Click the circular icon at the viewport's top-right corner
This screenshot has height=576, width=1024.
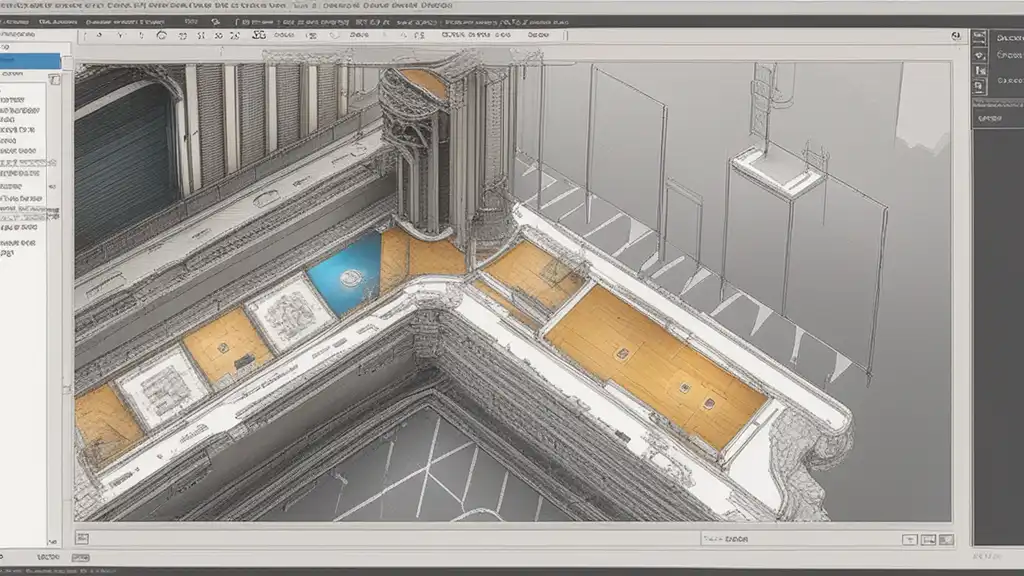956,36
